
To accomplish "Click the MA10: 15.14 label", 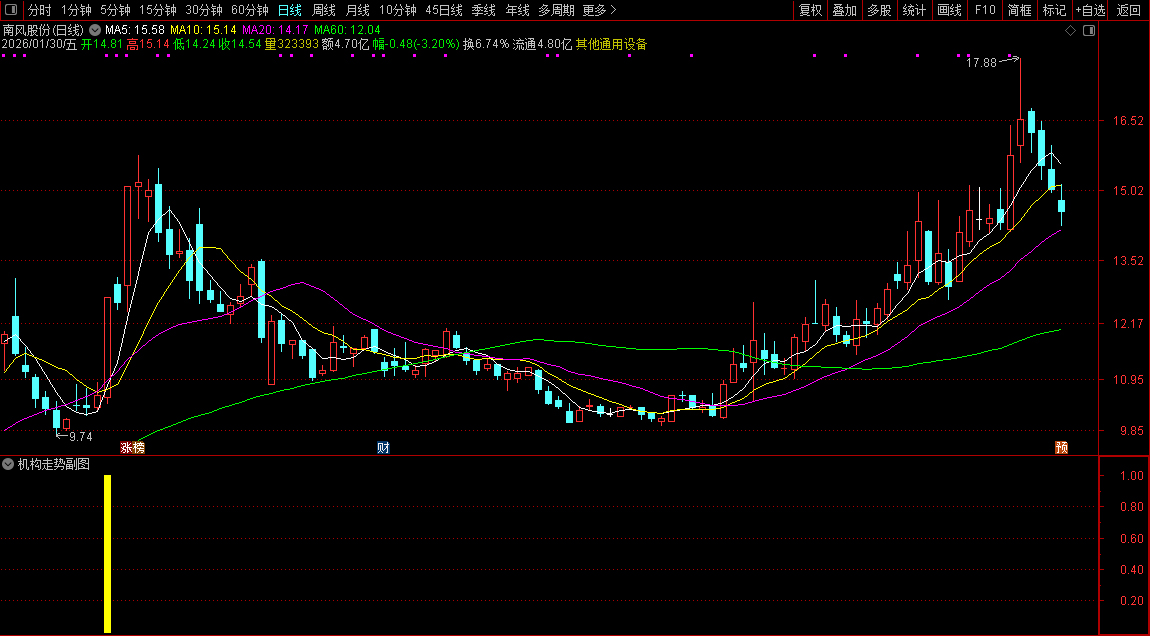I will (203, 30).
